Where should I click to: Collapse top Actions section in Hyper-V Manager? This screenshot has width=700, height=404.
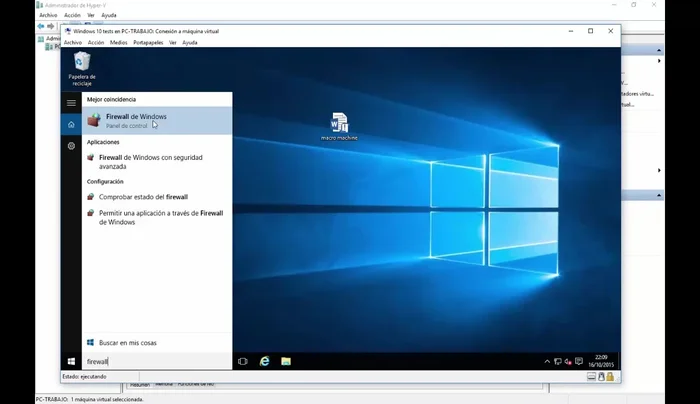[x=659, y=50]
